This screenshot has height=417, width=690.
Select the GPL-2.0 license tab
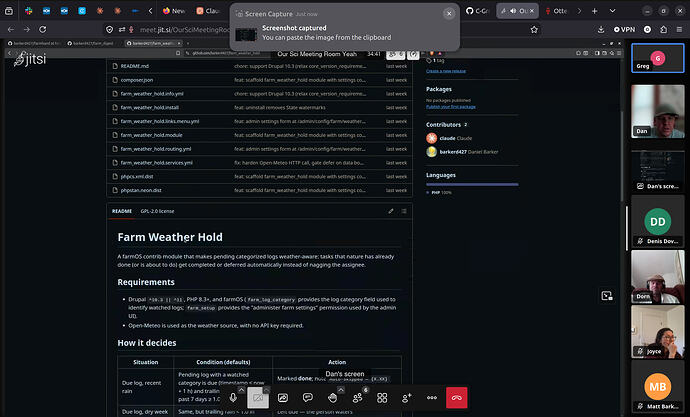click(x=157, y=211)
